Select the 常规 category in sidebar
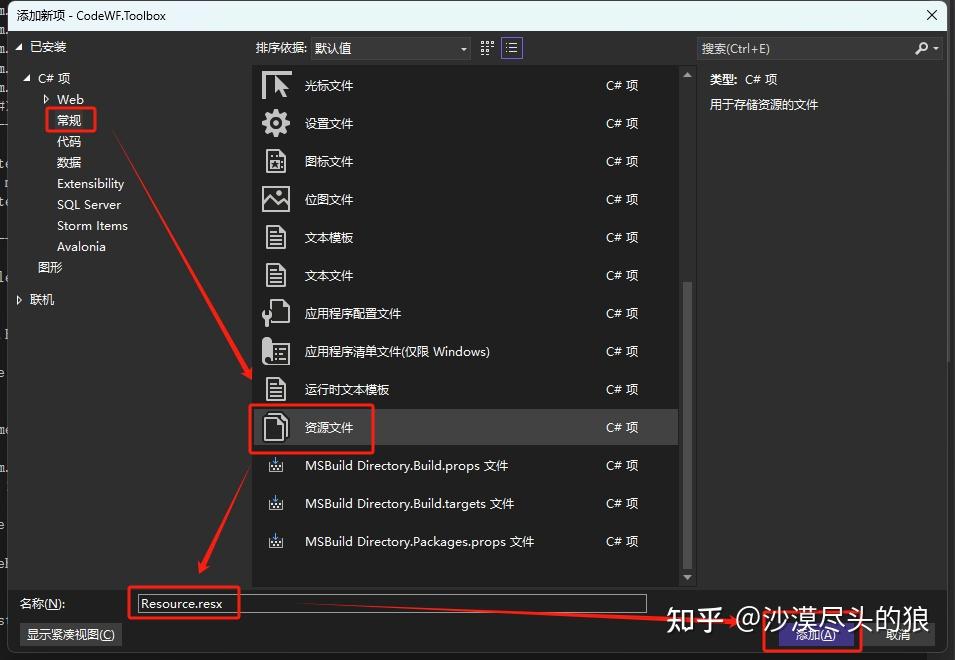The width and height of the screenshot is (955, 660). pyautogui.click(x=70, y=119)
